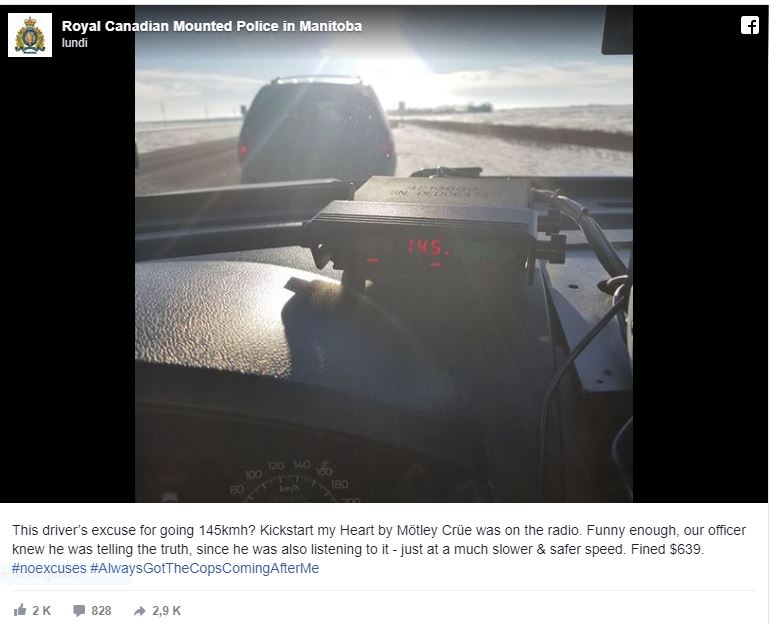Click the radar's red 145 readout in photo
Viewport: 775px width, 623px height.
pyautogui.click(x=429, y=247)
